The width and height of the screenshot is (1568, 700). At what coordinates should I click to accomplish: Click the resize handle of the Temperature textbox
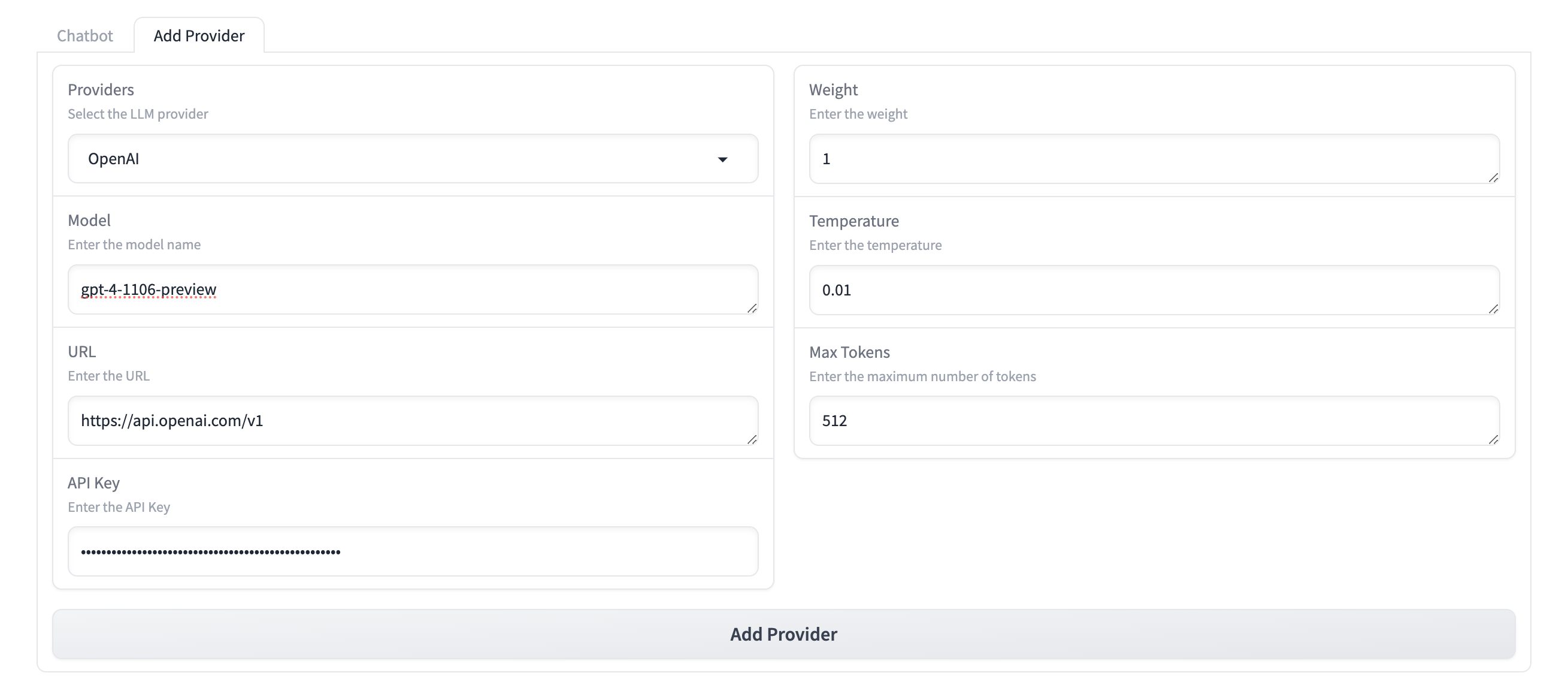point(1493,309)
